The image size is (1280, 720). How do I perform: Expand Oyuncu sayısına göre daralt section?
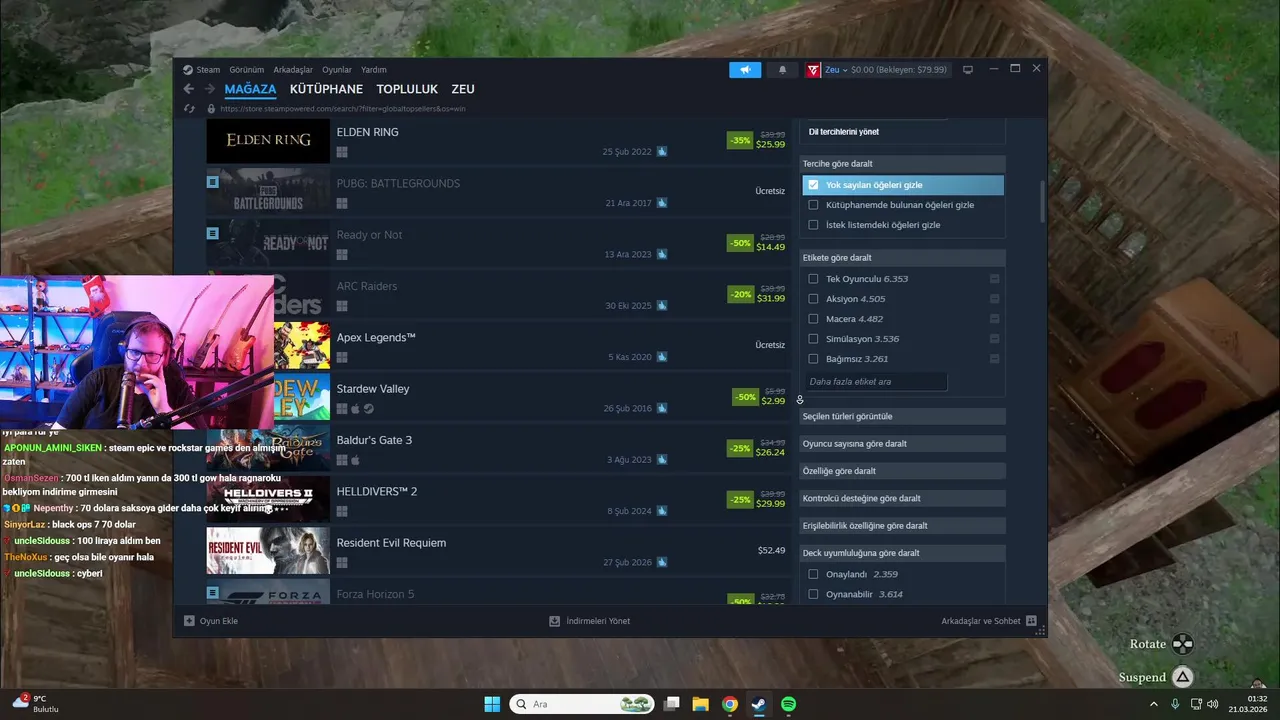point(902,443)
